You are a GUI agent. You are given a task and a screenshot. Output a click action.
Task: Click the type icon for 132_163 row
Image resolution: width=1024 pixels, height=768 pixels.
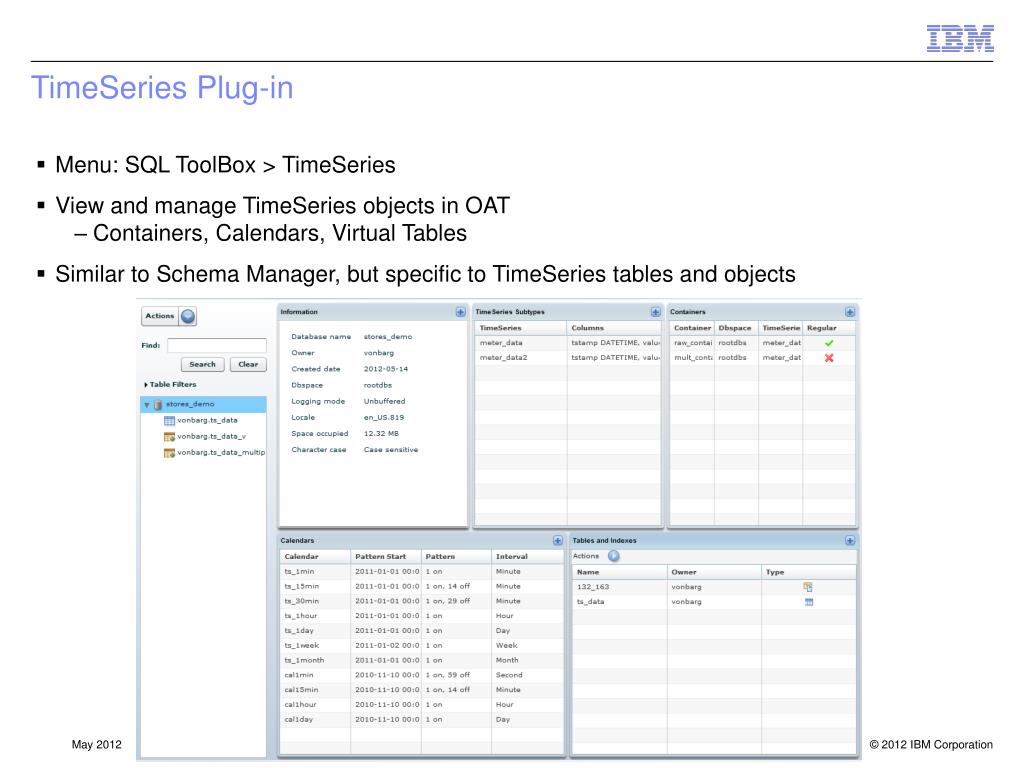point(808,587)
